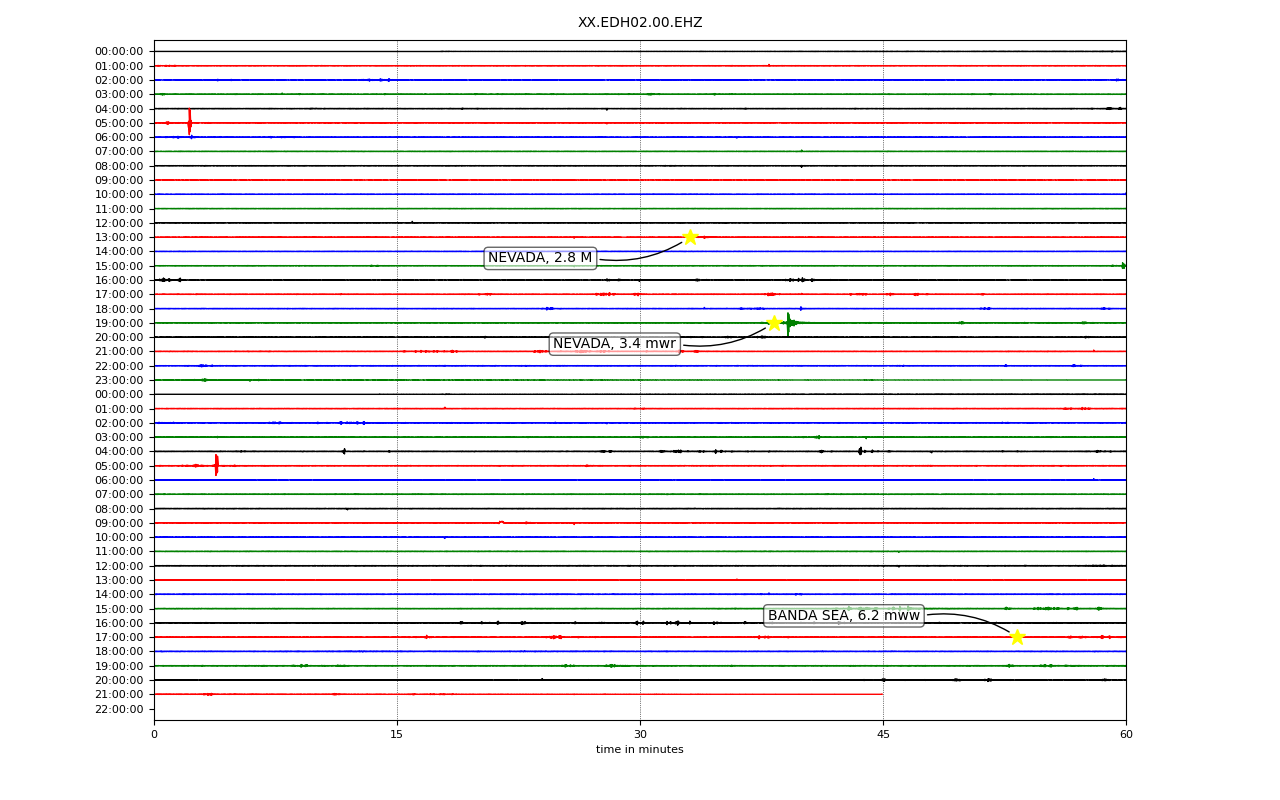Viewport: 1280px width, 800px height.
Task: Click the yellow star for the BANDA SEA event
Action: point(1017,637)
